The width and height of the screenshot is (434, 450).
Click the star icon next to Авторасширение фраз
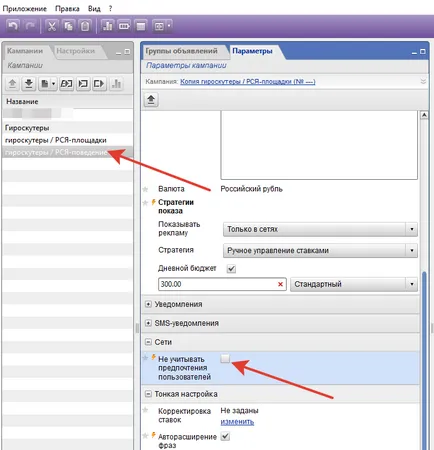pos(145,436)
